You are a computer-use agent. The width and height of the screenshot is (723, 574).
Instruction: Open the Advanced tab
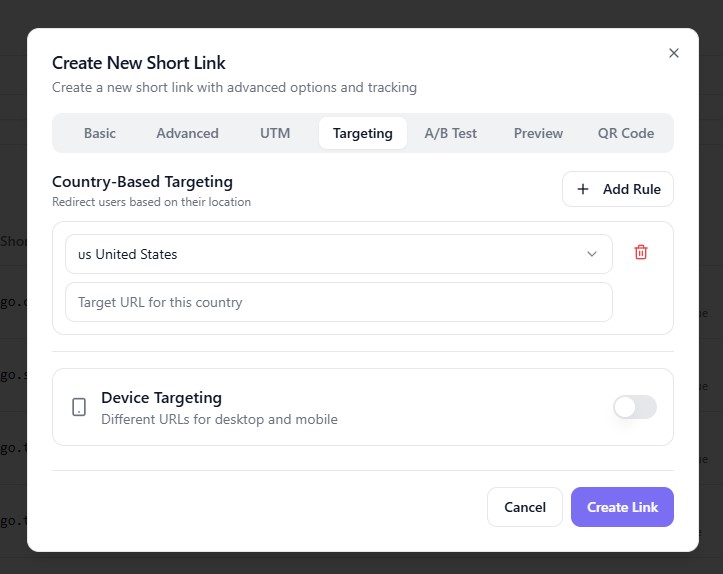tap(187, 133)
